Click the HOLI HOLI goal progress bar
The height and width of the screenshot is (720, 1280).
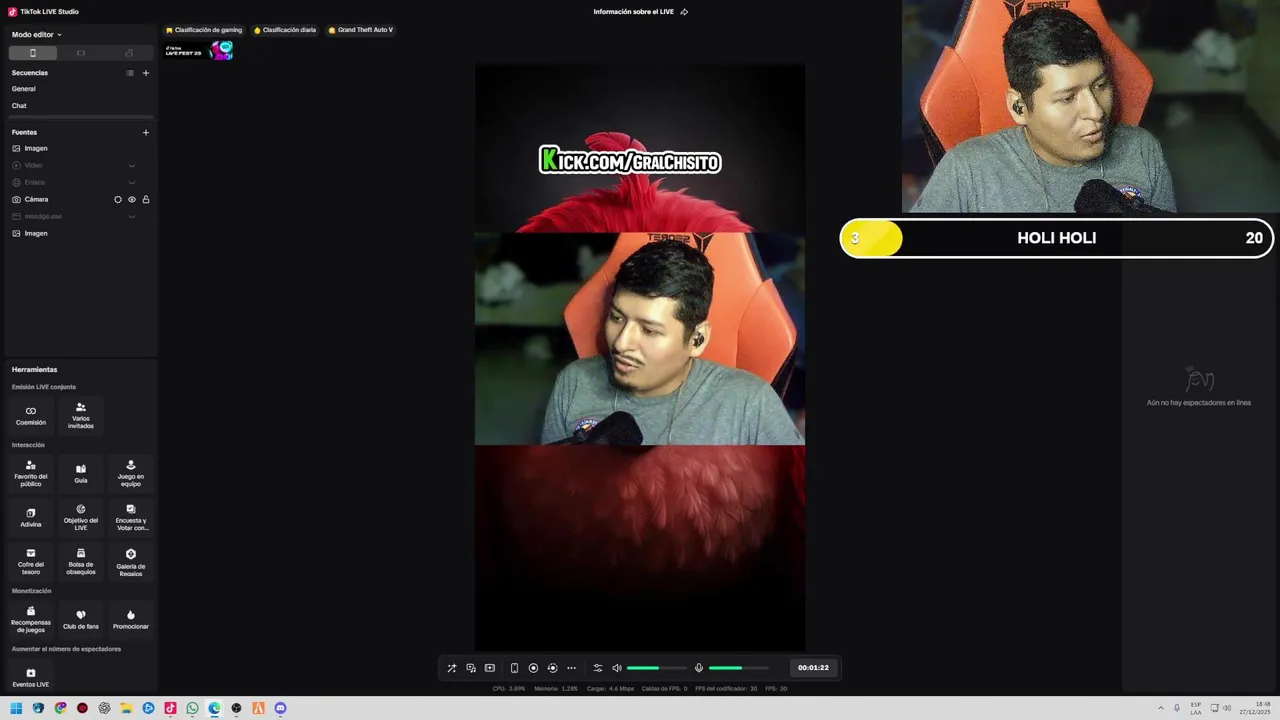pos(1056,238)
